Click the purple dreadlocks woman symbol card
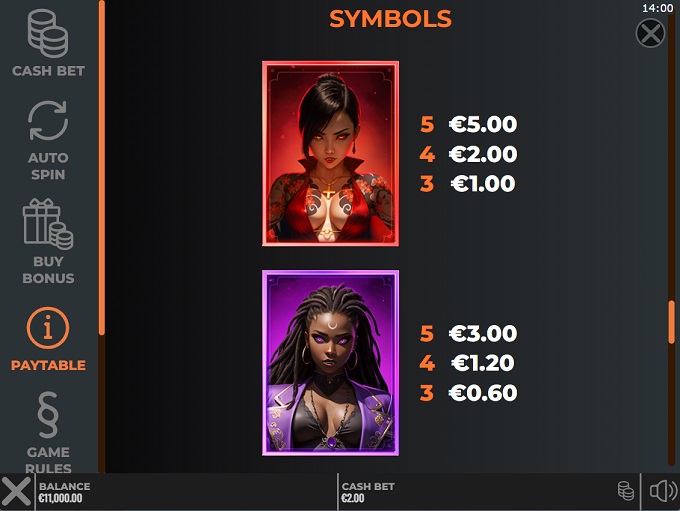Image resolution: width=680 pixels, height=511 pixels. coord(330,363)
